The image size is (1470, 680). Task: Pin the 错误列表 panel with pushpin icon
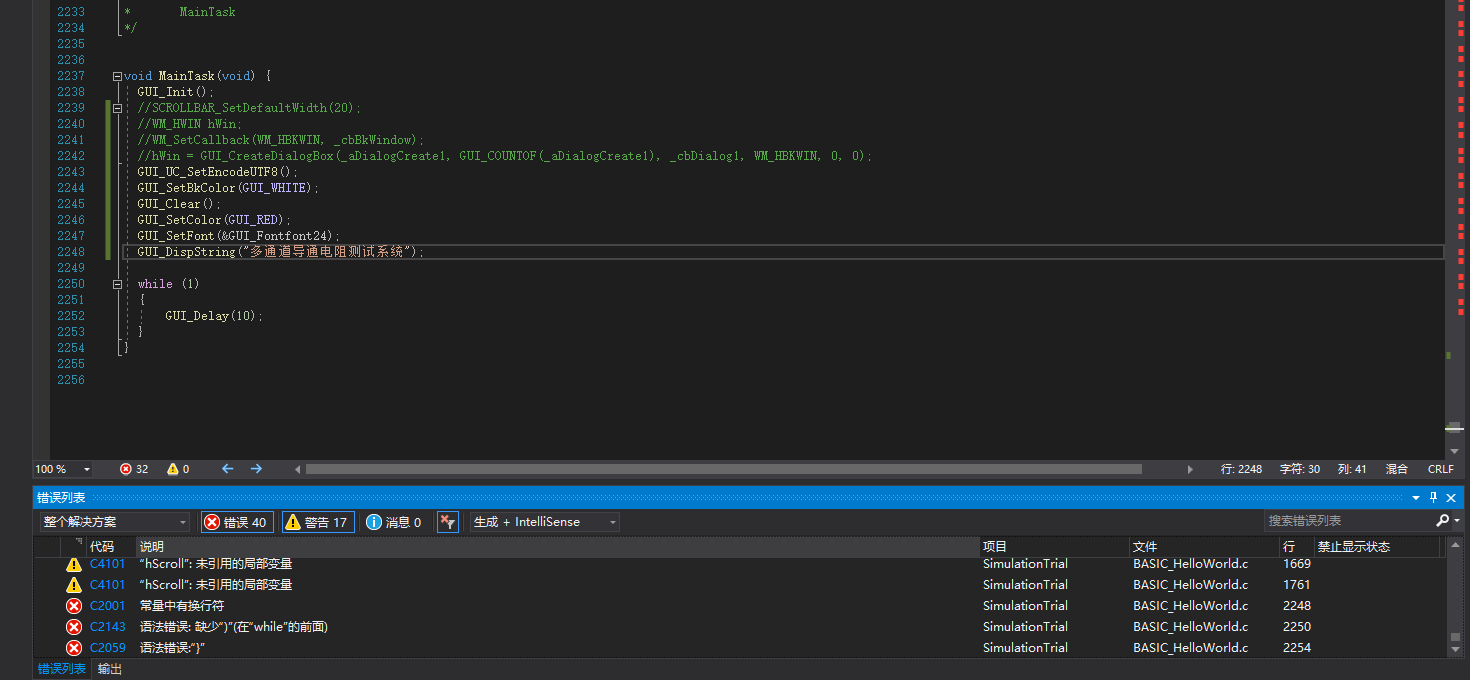pyautogui.click(x=1433, y=498)
